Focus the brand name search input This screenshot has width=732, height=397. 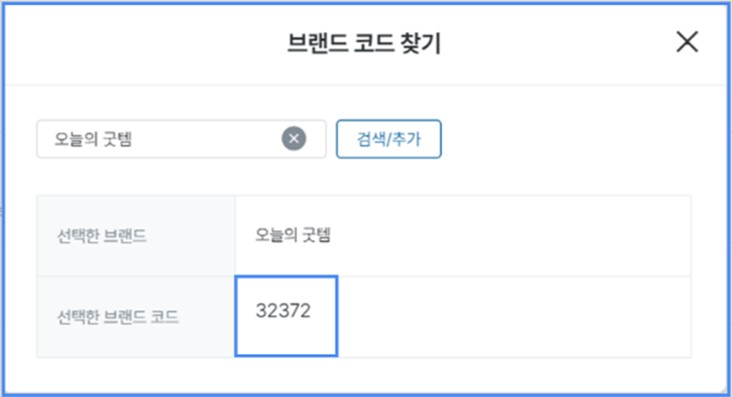(181, 139)
